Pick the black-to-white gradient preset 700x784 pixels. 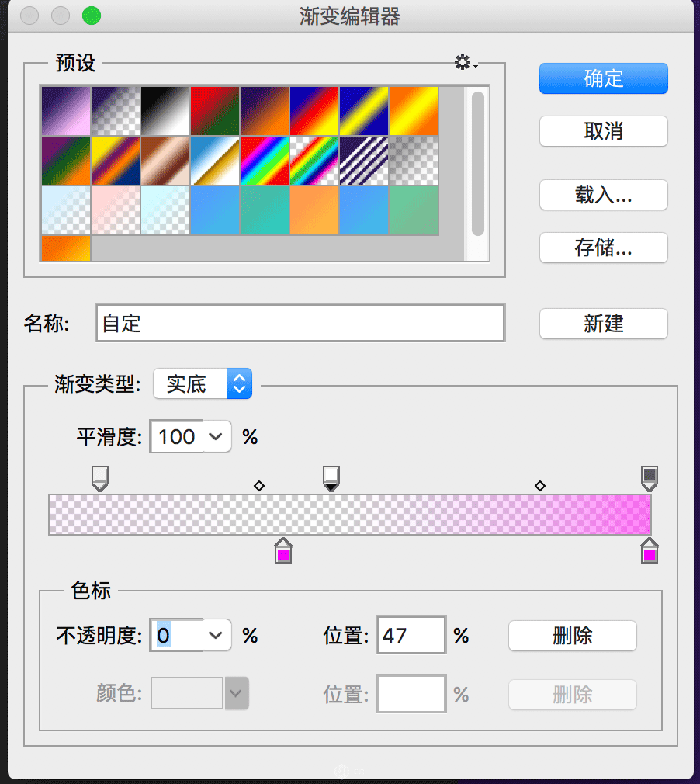(166, 111)
